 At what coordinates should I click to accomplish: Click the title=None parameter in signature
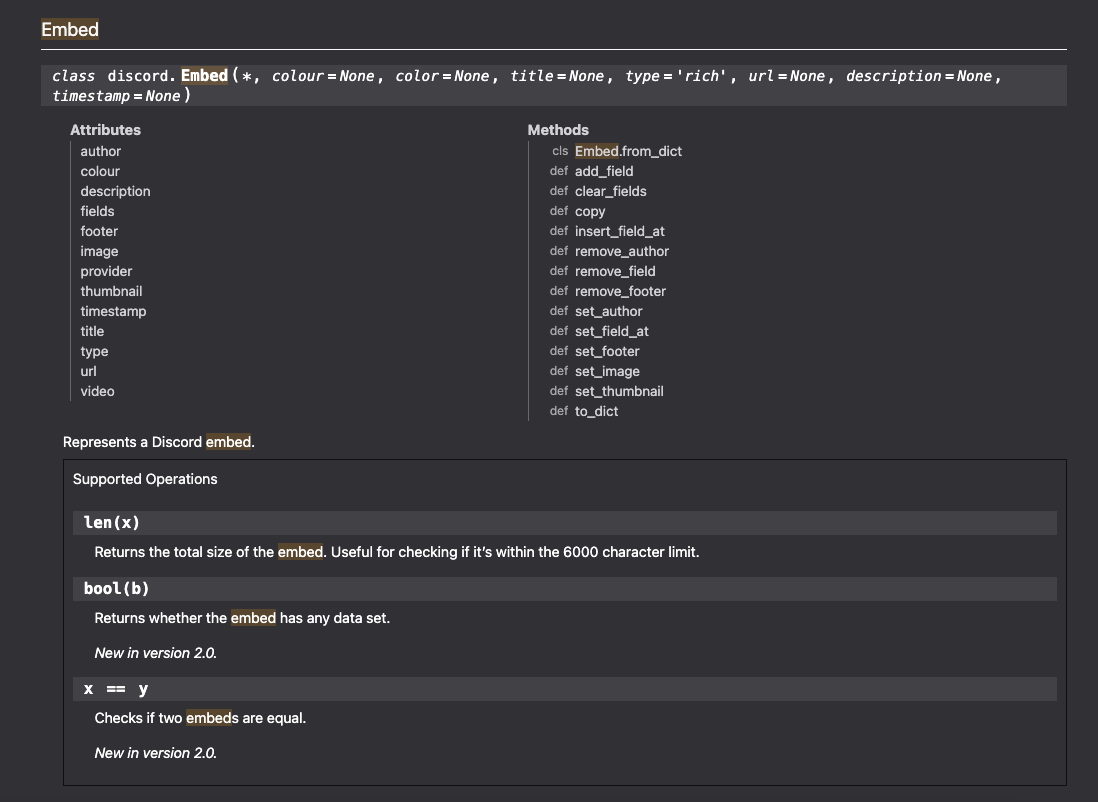click(x=557, y=76)
